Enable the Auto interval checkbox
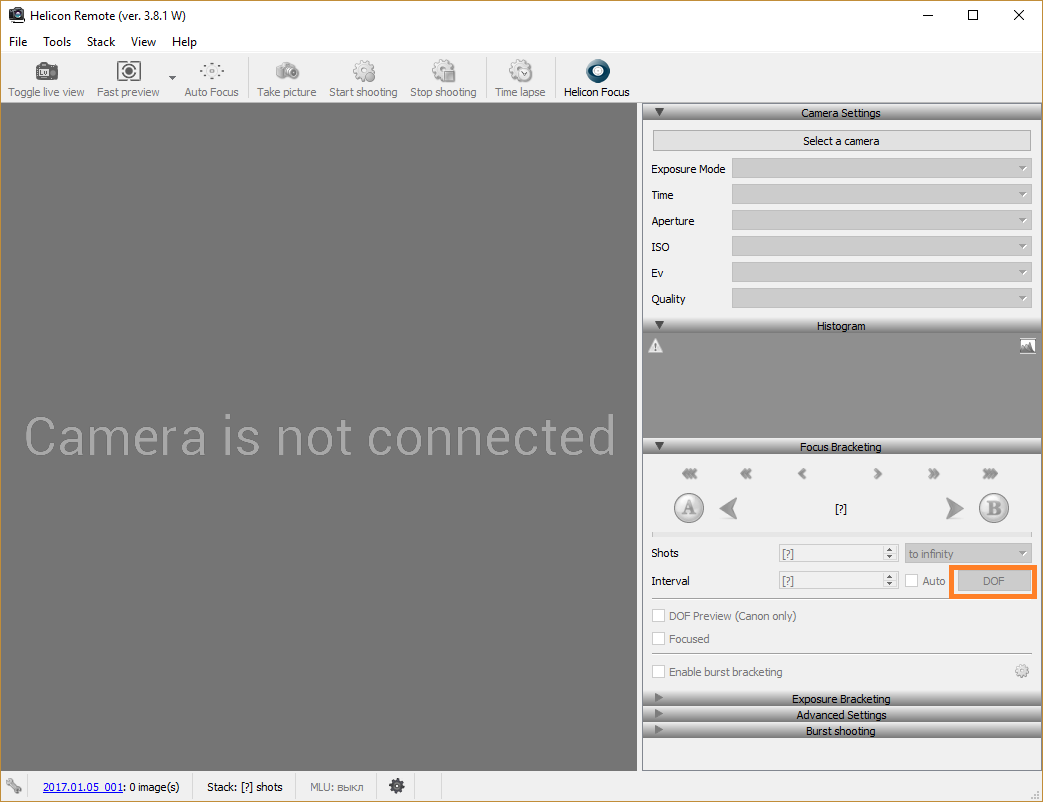Viewport: 1043px width, 802px height. (911, 581)
